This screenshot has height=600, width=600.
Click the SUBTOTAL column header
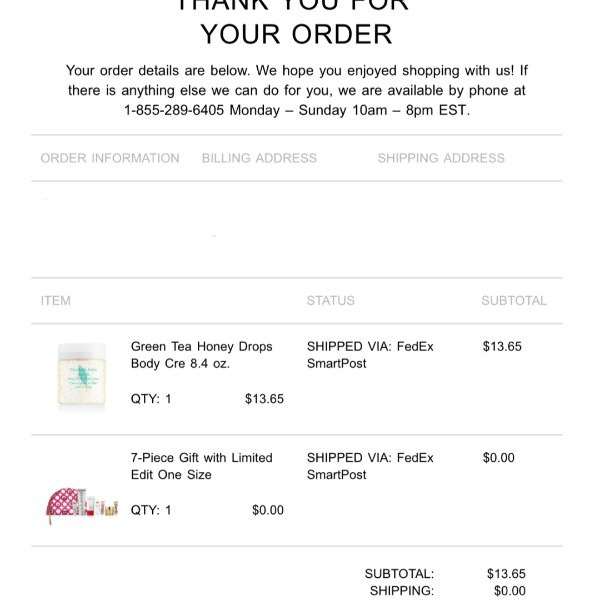point(514,301)
